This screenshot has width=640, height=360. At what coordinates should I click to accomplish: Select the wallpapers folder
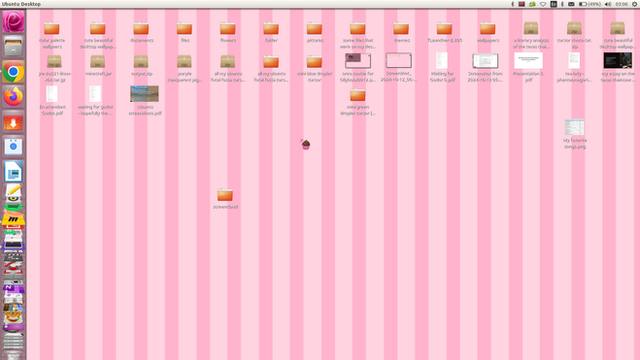pyautogui.click(x=487, y=29)
